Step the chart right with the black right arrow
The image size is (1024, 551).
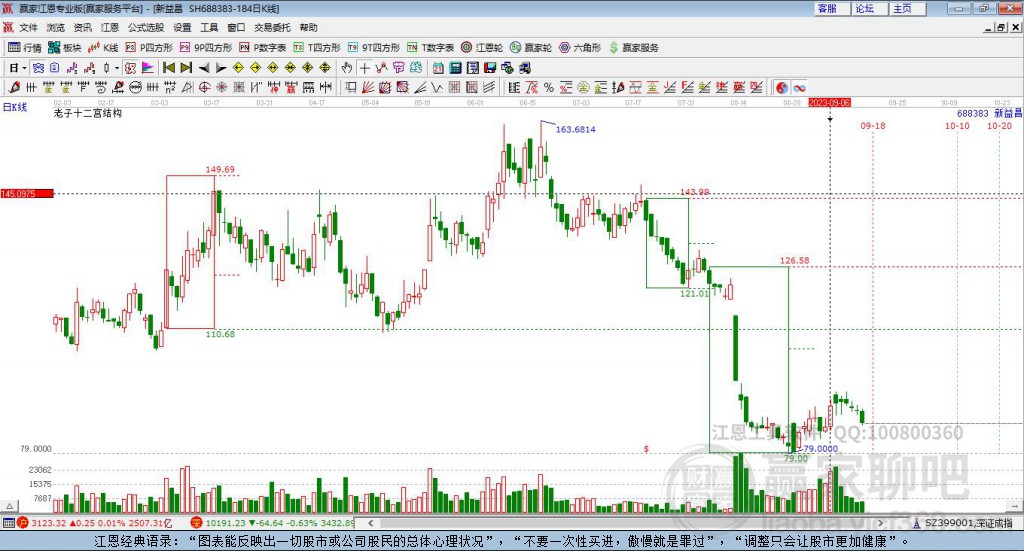(221, 68)
